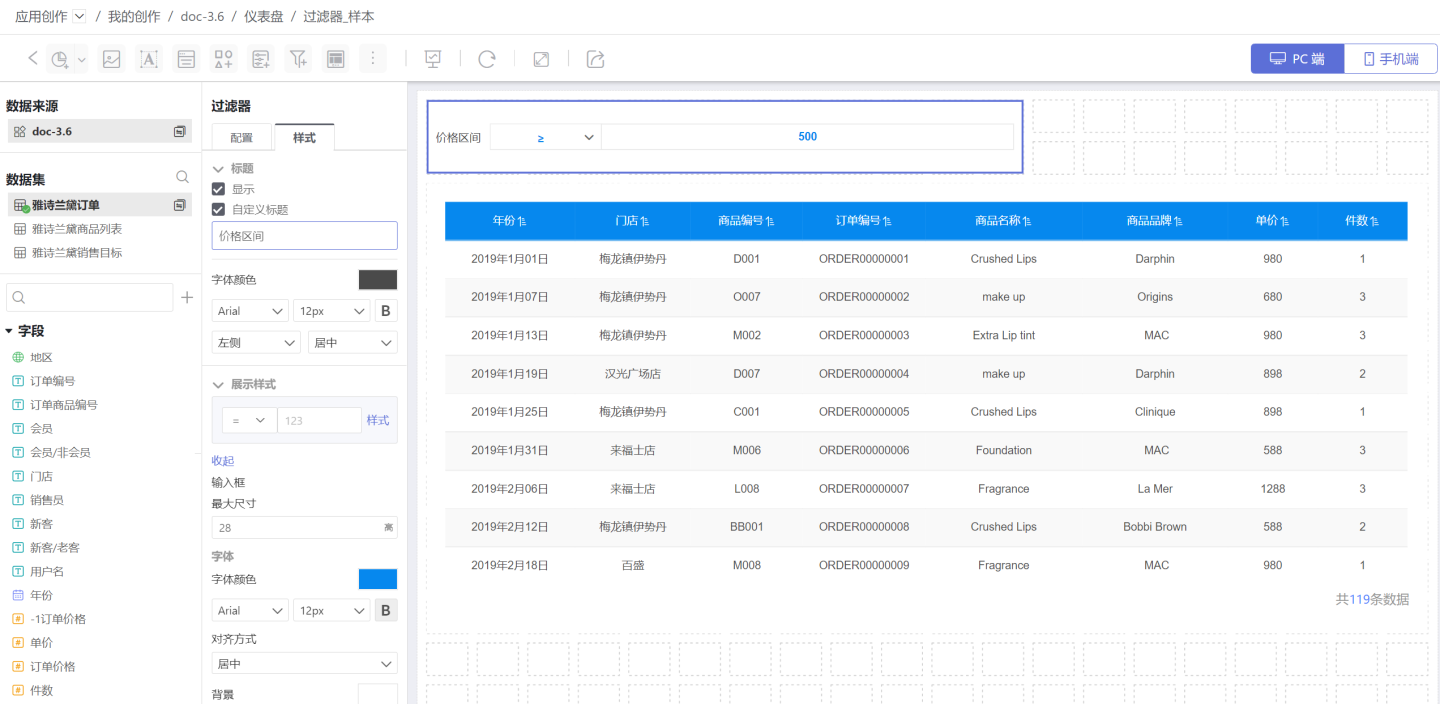This screenshot has height=704, width=1440.
Task: Open the 对齐方式 居中 dropdown
Action: pyautogui.click(x=304, y=664)
